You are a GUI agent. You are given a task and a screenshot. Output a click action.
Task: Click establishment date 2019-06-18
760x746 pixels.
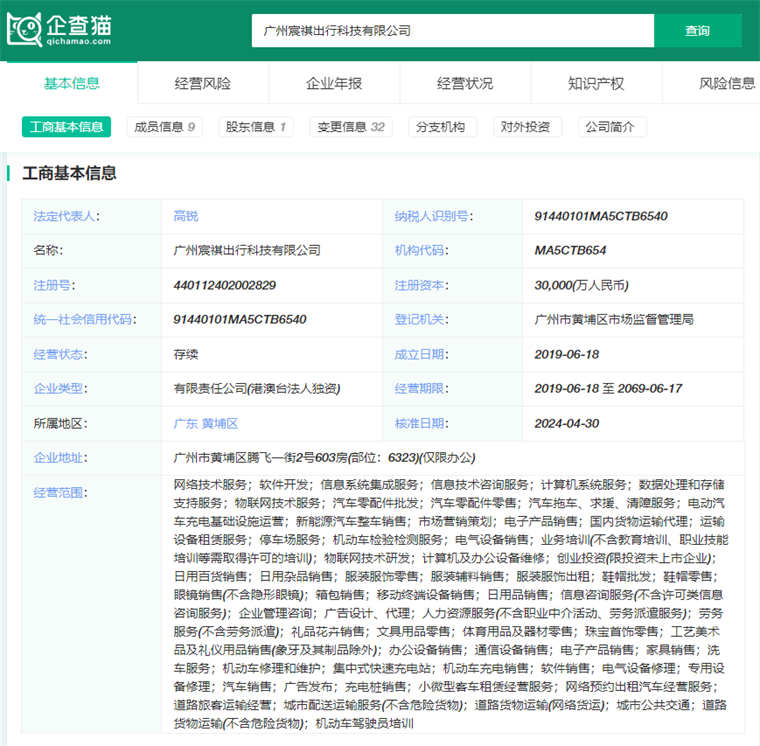(x=567, y=354)
